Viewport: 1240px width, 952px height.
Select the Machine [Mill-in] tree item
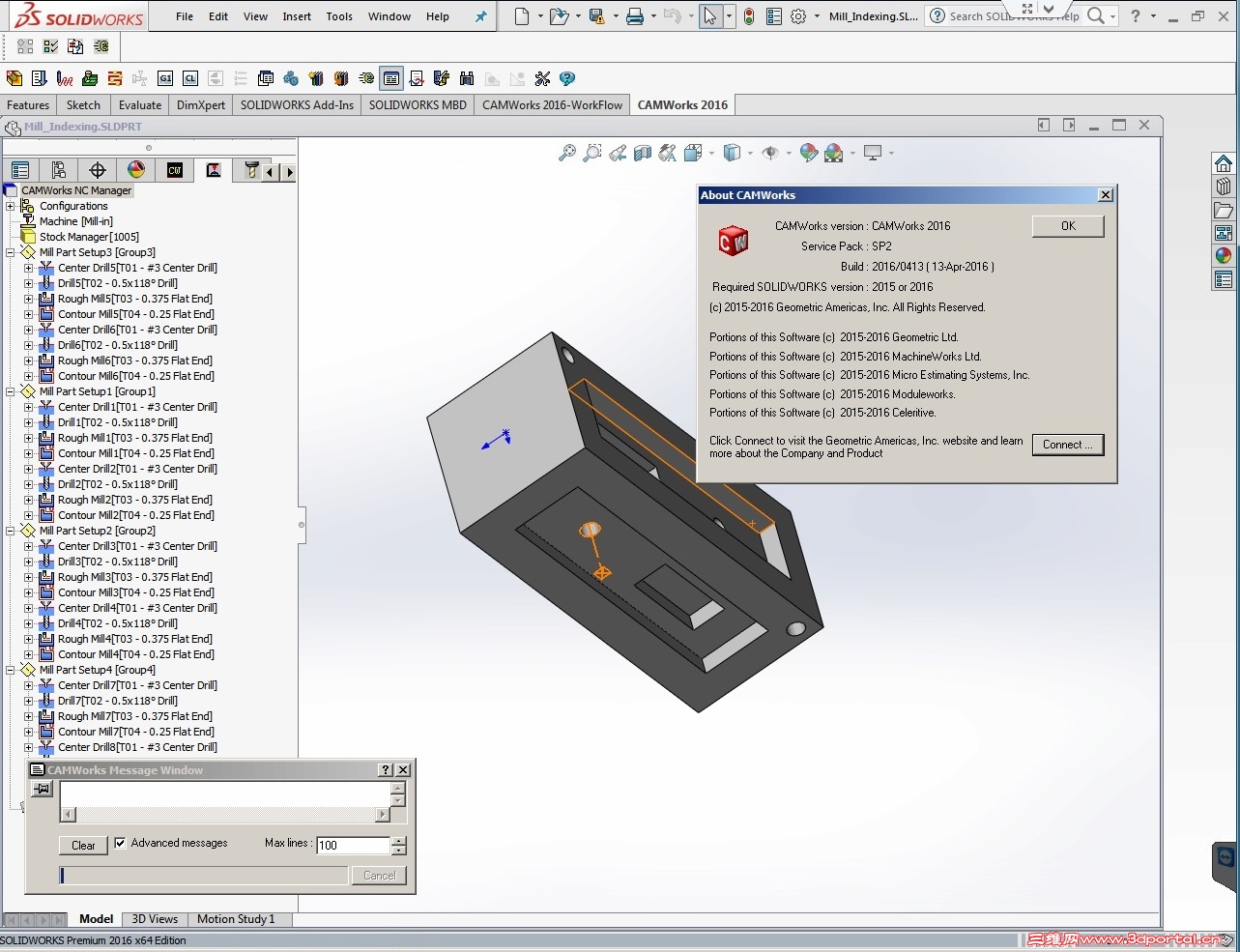pyautogui.click(x=75, y=221)
